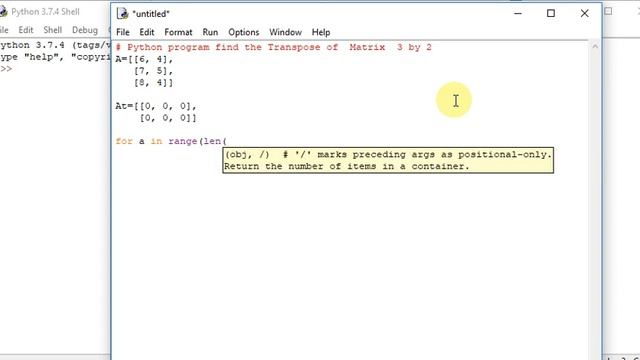Click the comment line about Transpose of Matrix
The image size is (640, 360).
point(273,47)
